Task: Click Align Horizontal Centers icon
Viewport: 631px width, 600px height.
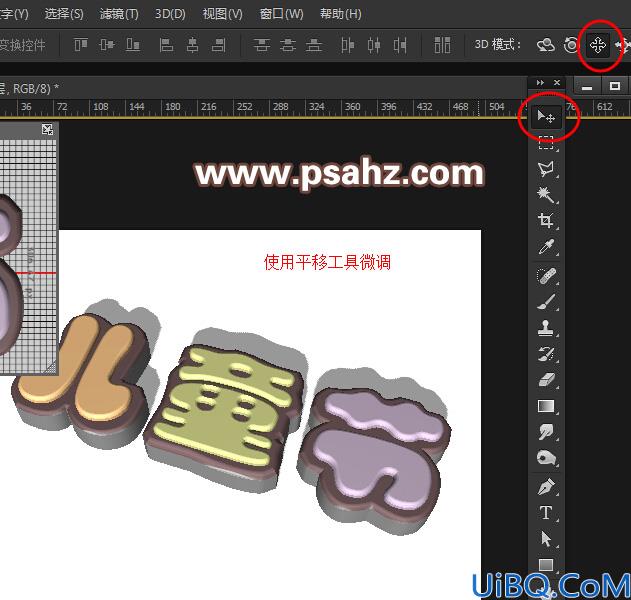Action: coord(192,45)
